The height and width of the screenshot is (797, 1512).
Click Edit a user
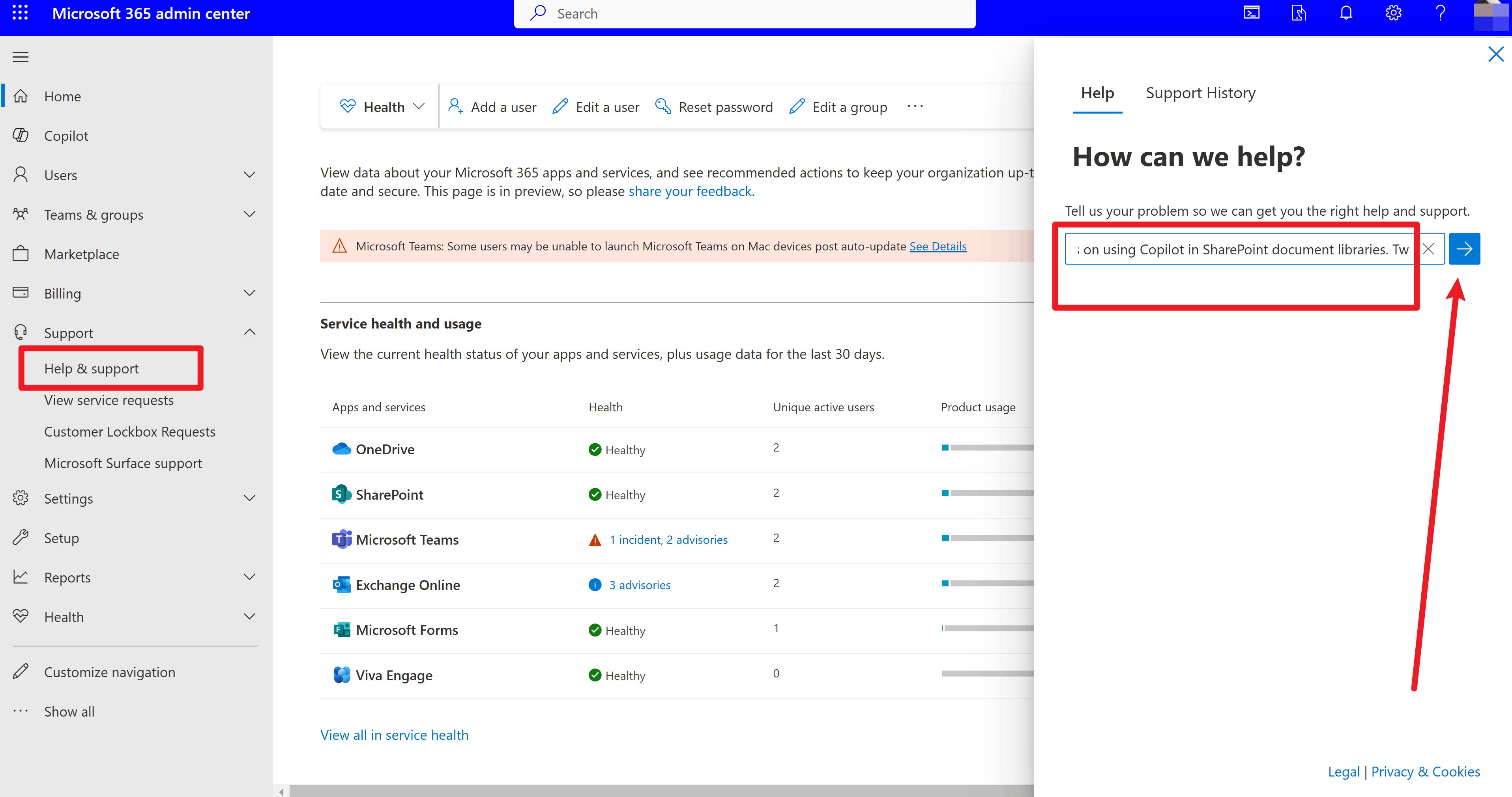[x=596, y=107]
